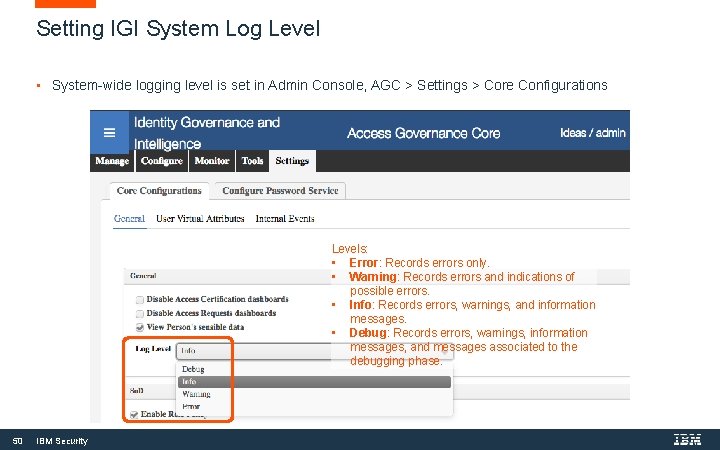Toggle Disable Access Requests dashboards checkbox

140,314
